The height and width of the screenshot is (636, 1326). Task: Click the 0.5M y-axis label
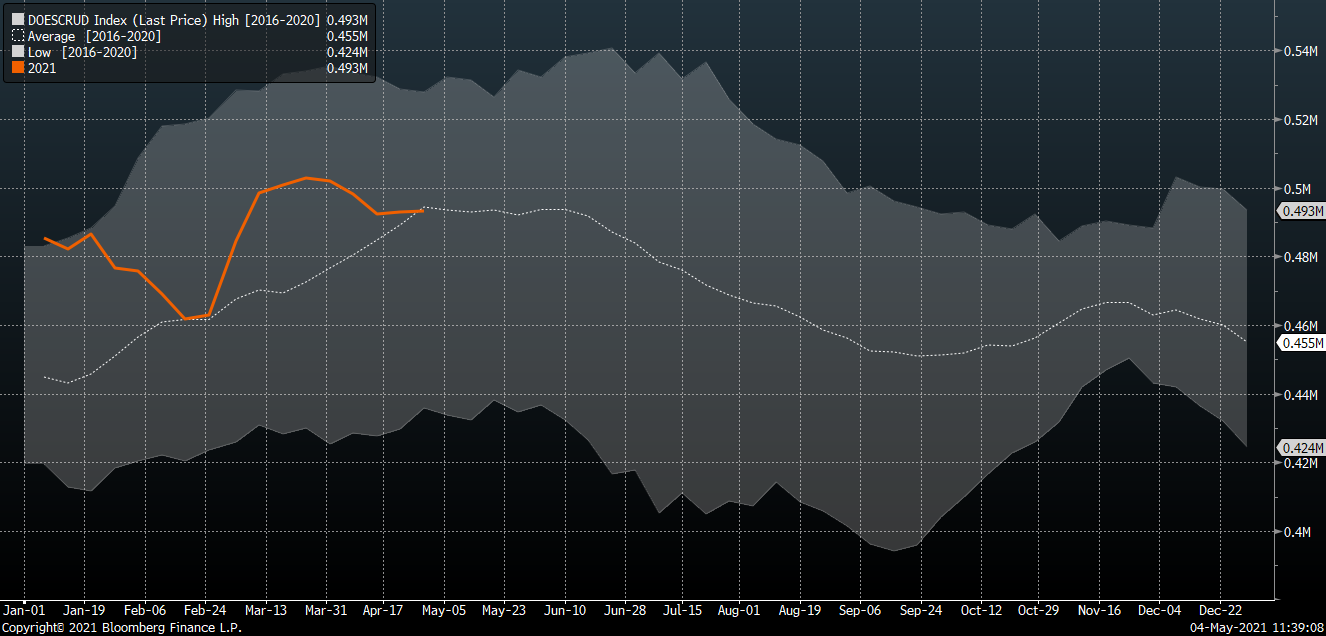point(1297,189)
